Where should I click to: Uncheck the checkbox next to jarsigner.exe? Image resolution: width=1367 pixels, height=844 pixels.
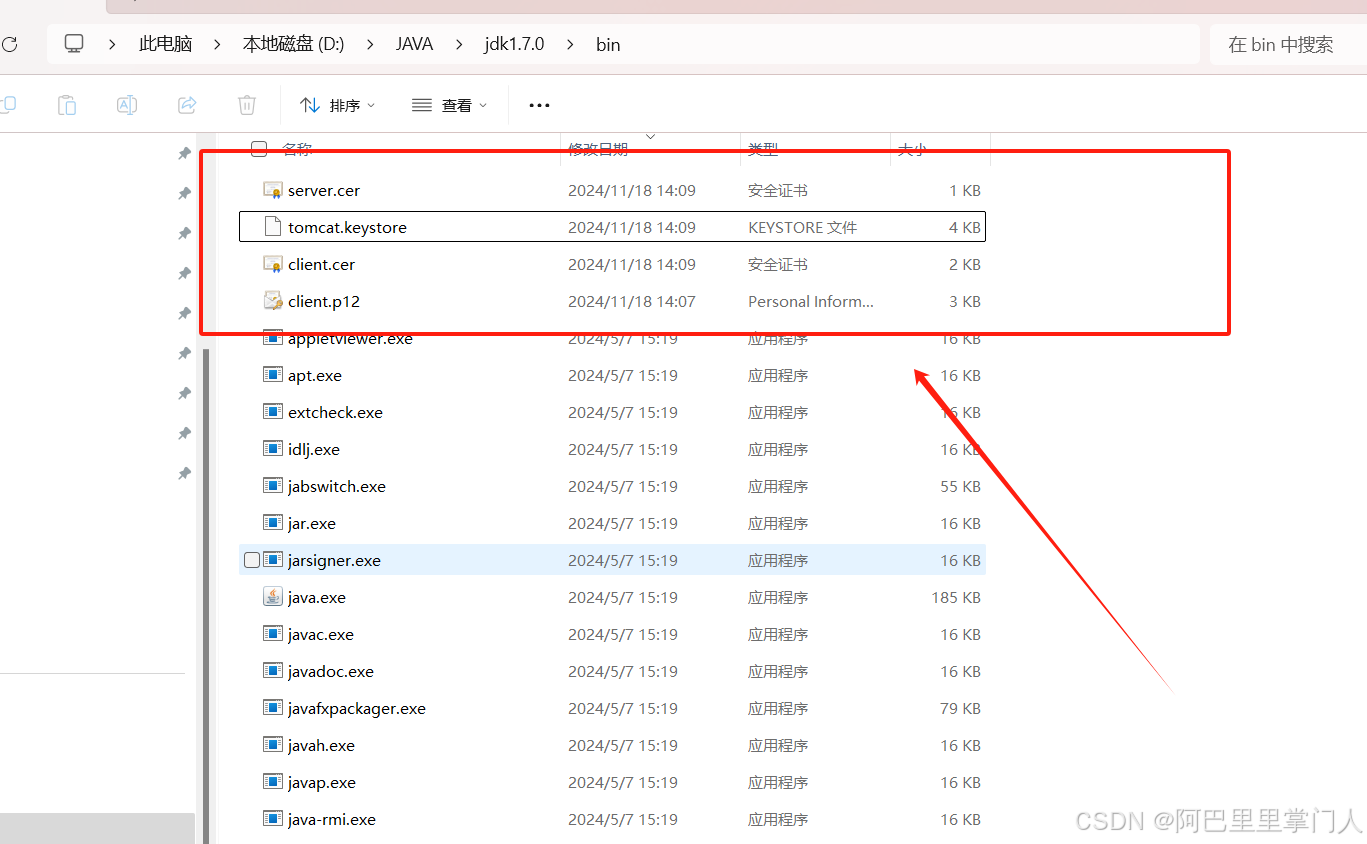tap(251, 559)
